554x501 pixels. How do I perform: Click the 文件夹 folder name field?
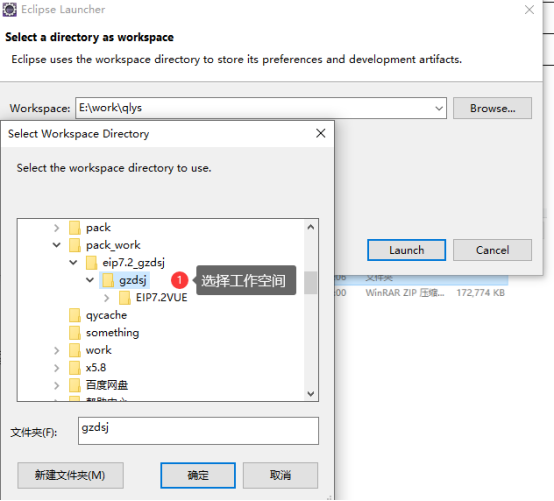pos(198,431)
